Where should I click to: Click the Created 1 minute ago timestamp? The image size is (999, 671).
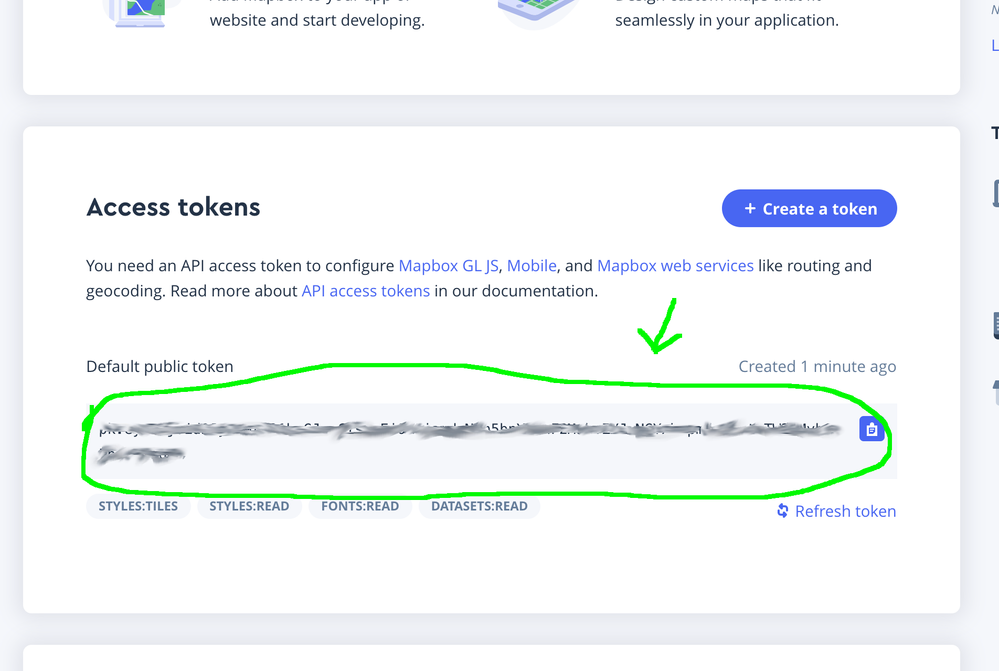tap(817, 366)
